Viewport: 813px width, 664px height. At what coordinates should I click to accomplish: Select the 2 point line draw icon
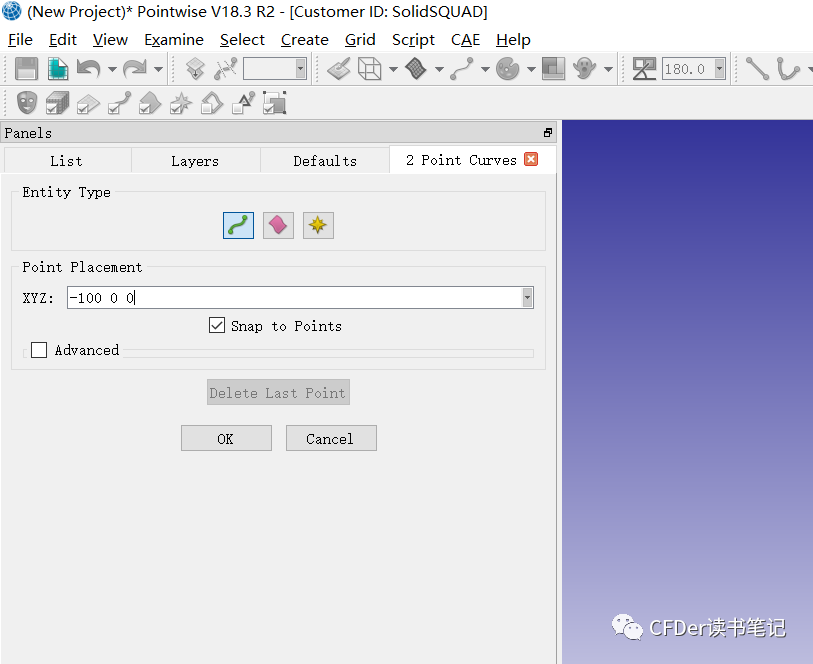tap(758, 69)
